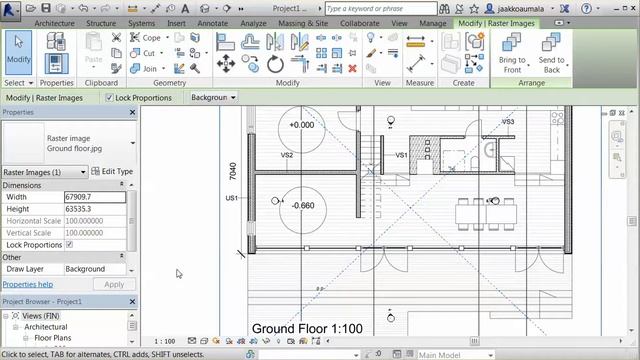The image size is (640, 360).
Task: Click the Height value field 63535.3
Action: pos(95,209)
